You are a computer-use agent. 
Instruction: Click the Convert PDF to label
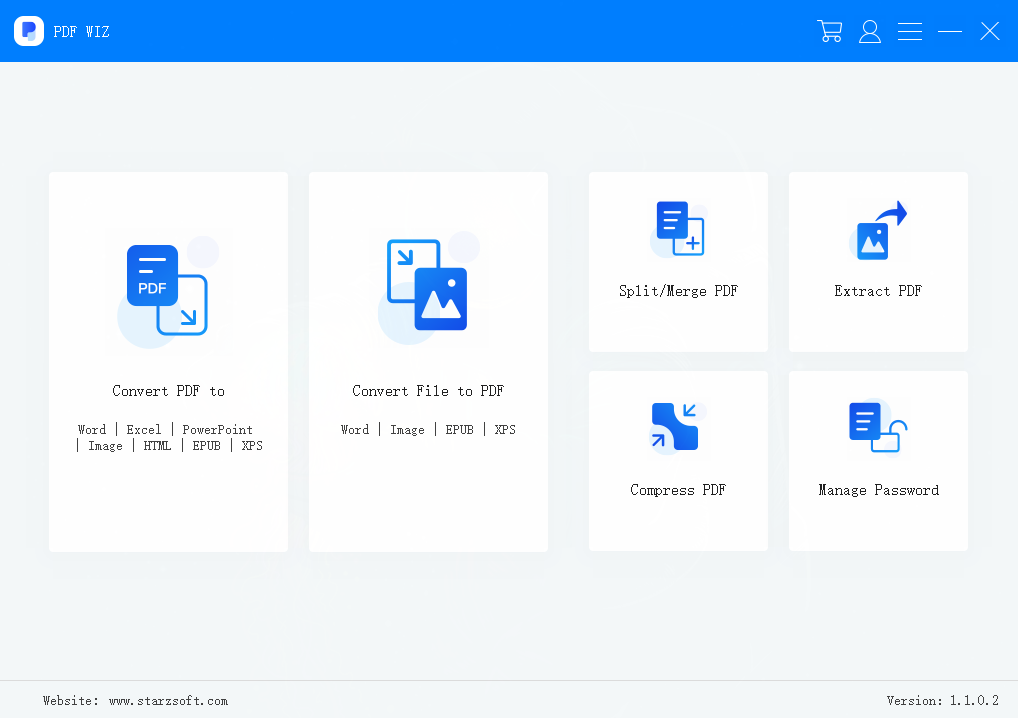168,391
